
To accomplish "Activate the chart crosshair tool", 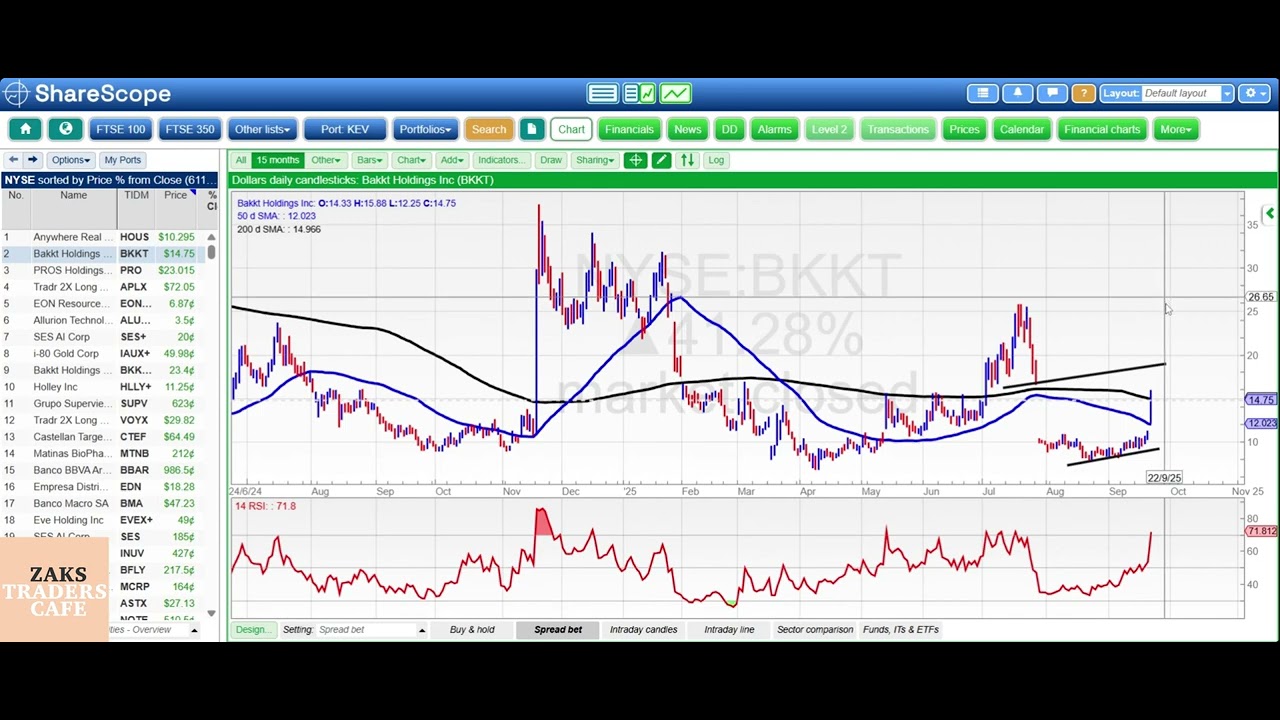I will [635, 160].
